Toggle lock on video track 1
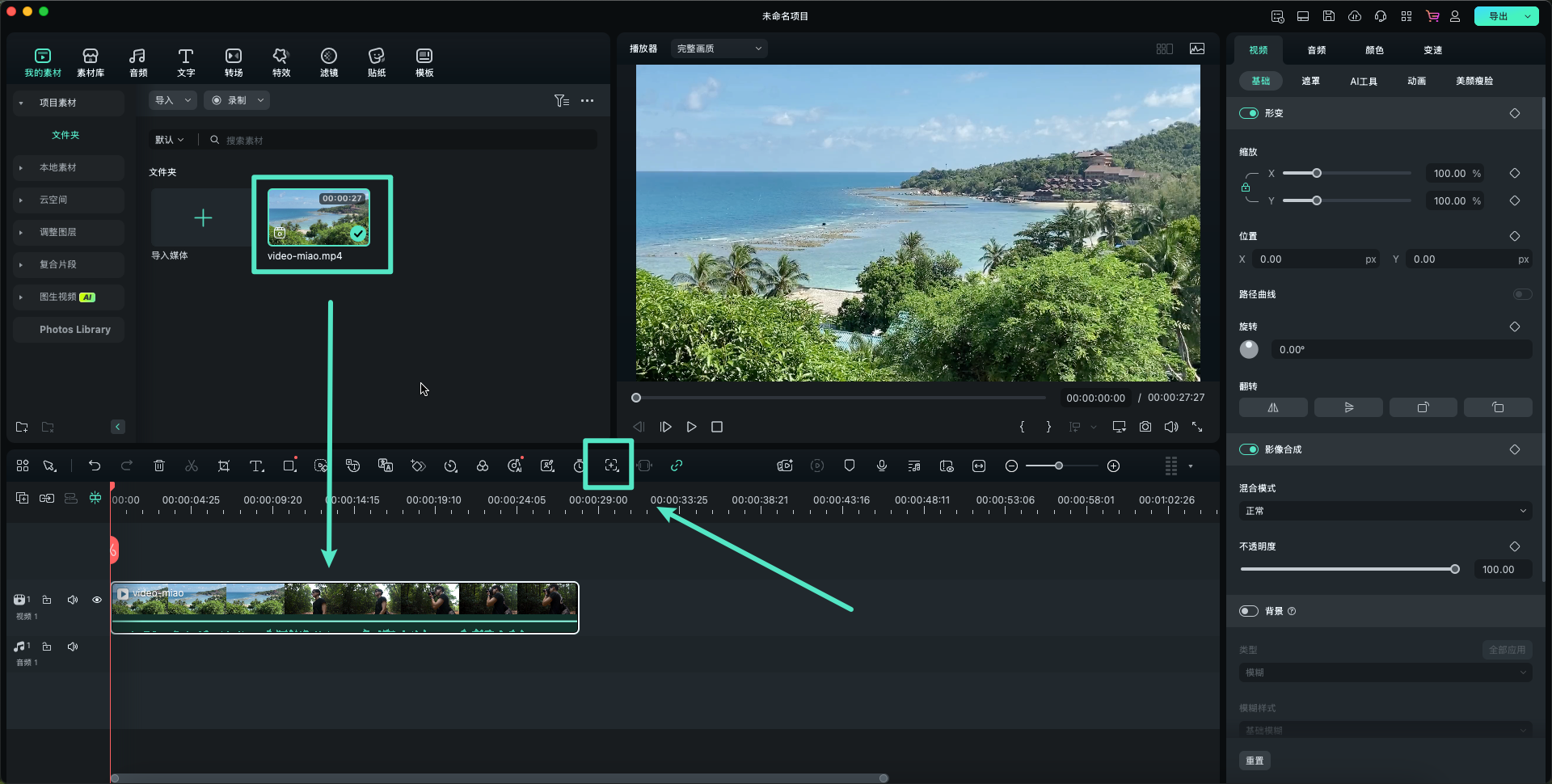The height and width of the screenshot is (784, 1552). click(x=47, y=600)
